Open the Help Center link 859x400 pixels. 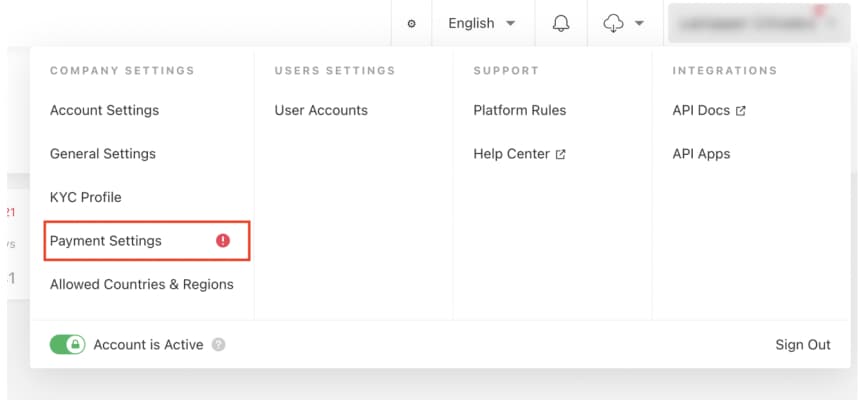[x=511, y=154]
